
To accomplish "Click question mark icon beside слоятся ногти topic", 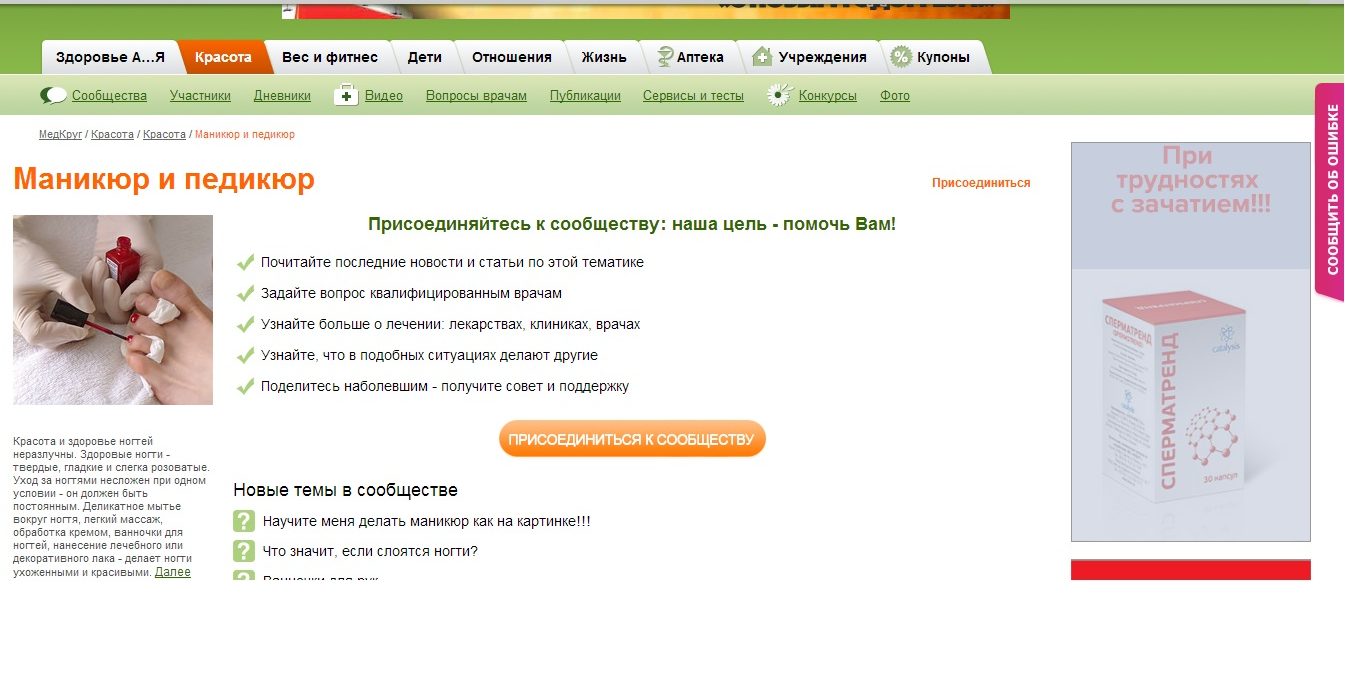I will [244, 551].
